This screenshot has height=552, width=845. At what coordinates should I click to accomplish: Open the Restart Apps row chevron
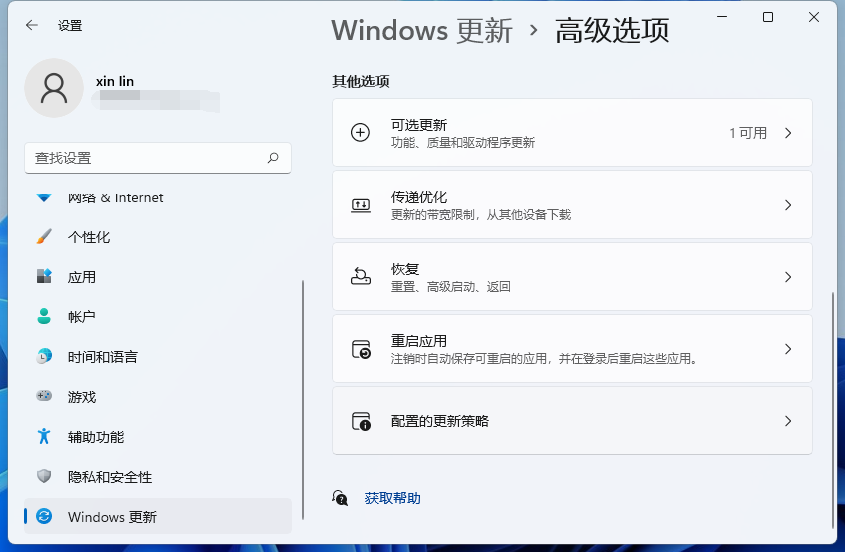[788, 349]
